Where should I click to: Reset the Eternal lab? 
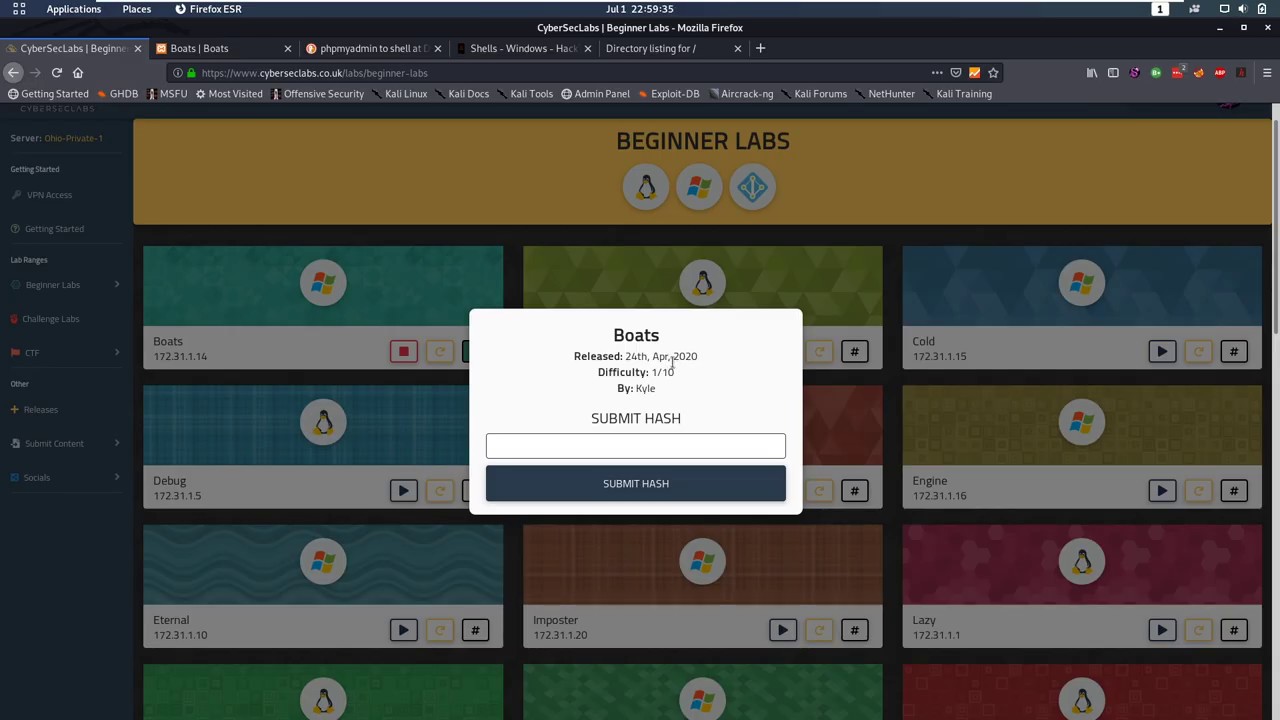coord(440,630)
